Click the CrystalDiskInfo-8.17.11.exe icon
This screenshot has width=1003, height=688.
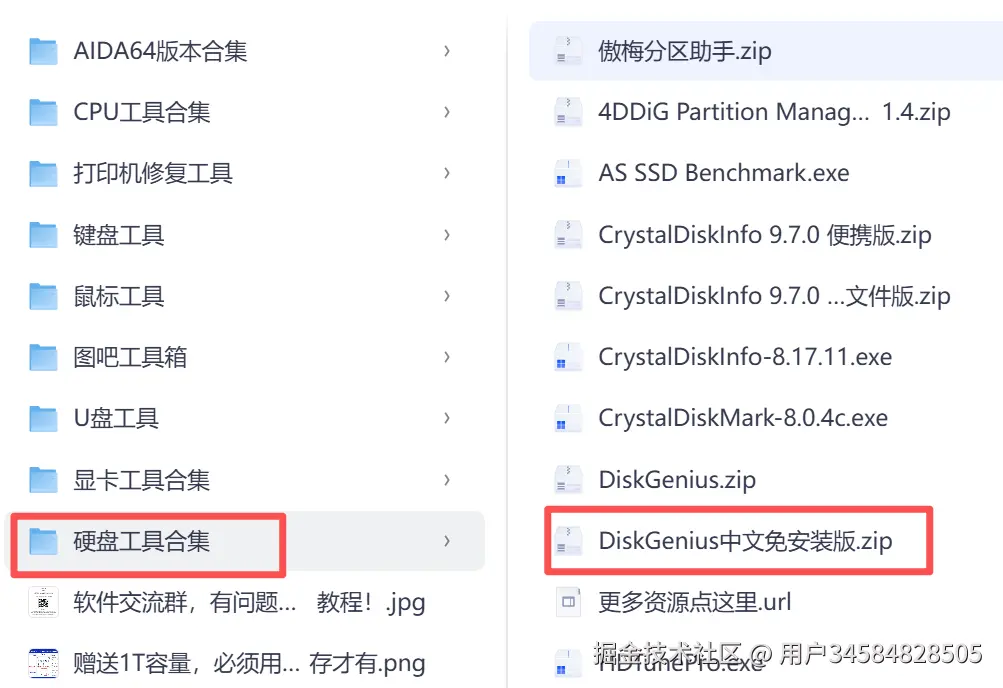coord(568,357)
